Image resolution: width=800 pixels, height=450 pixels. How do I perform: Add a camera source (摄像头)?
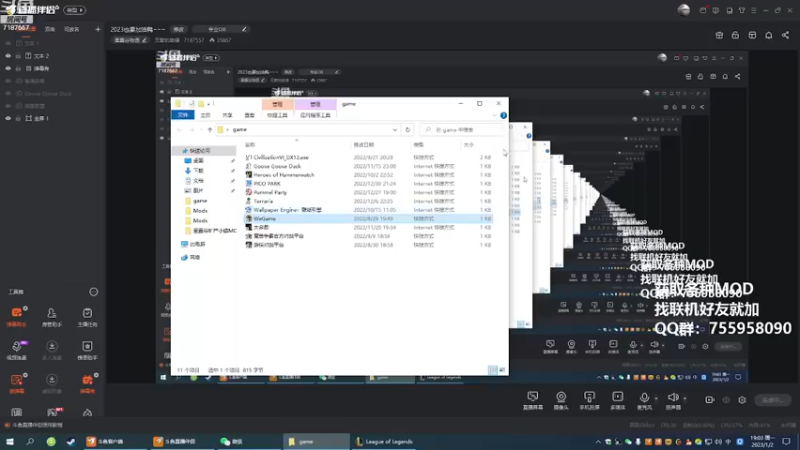pos(561,401)
